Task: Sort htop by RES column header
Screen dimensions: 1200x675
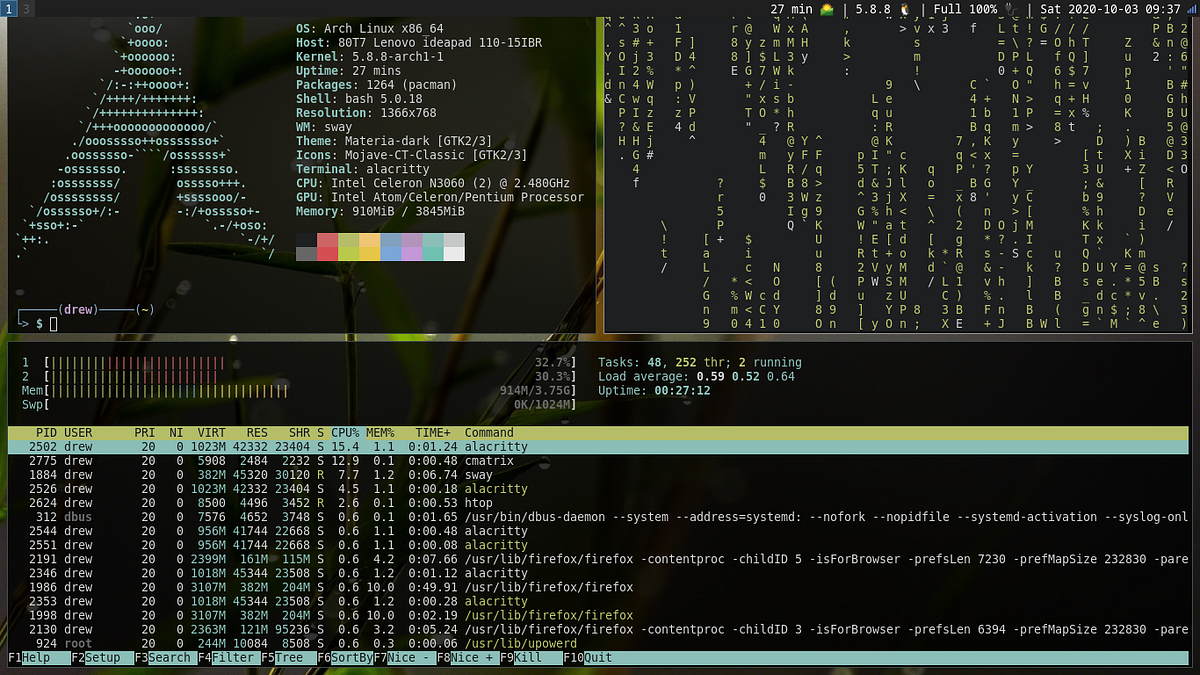Action: coord(258,433)
